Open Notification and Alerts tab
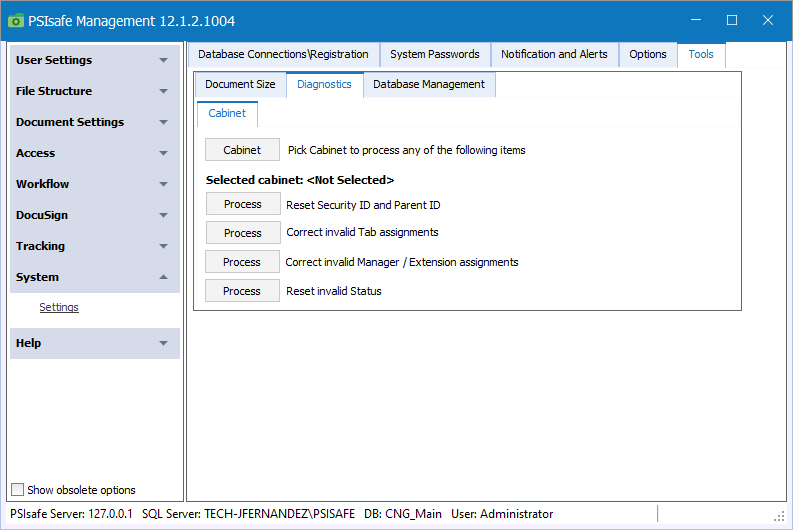Viewport: 793px width, 530px height. tap(554, 54)
